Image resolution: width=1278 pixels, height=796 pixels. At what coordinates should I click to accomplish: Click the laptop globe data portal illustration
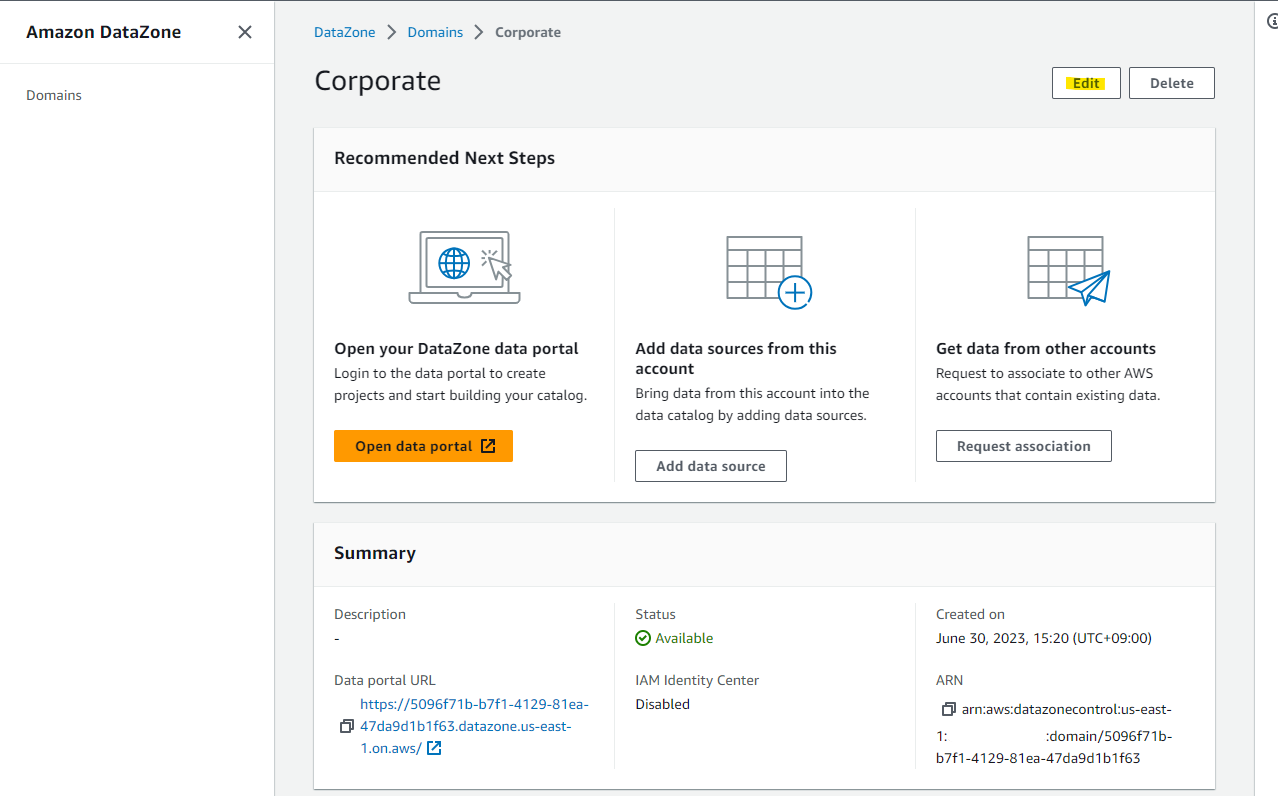tap(465, 268)
